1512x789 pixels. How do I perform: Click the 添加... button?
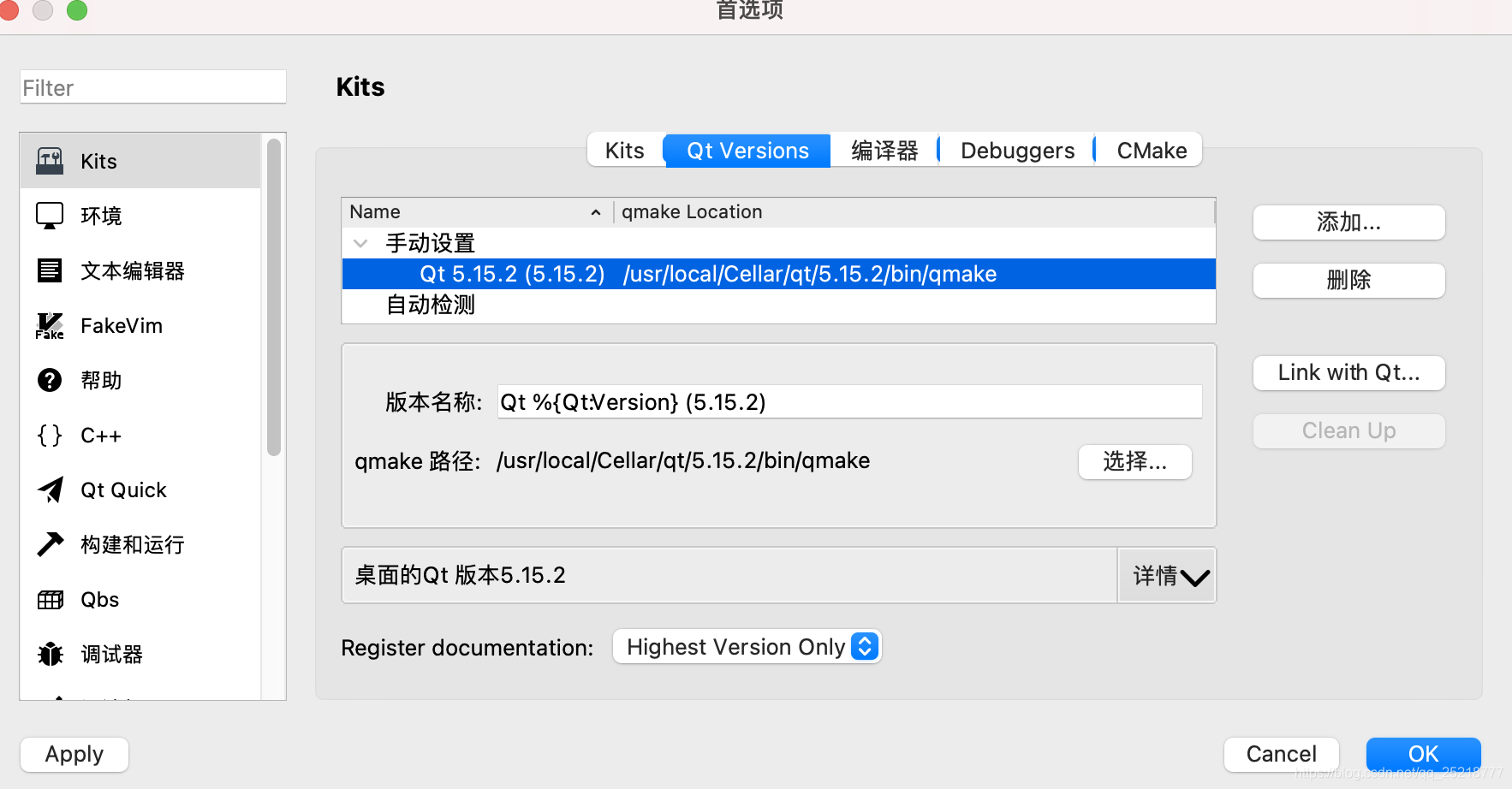point(1348,222)
